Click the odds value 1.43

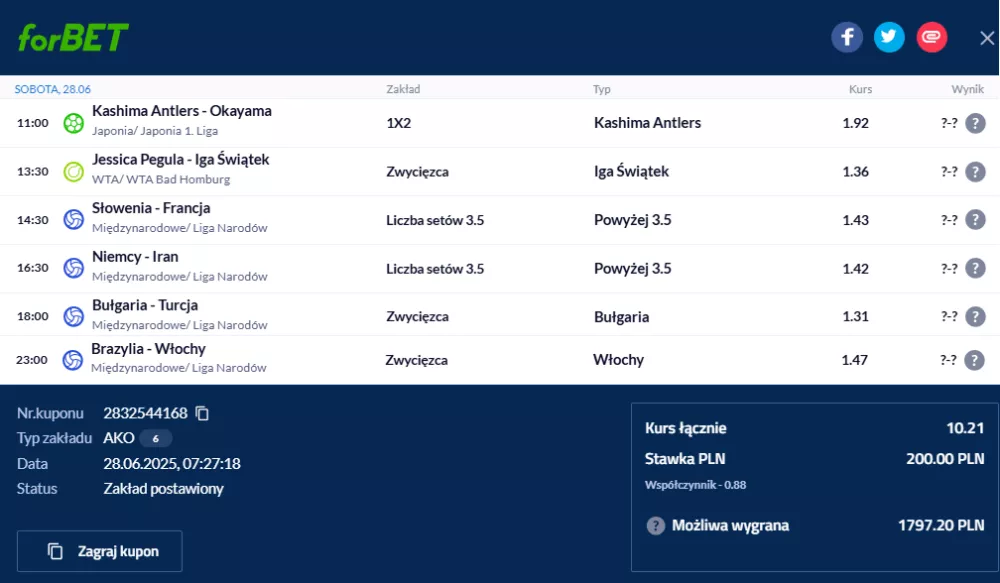tap(855, 220)
